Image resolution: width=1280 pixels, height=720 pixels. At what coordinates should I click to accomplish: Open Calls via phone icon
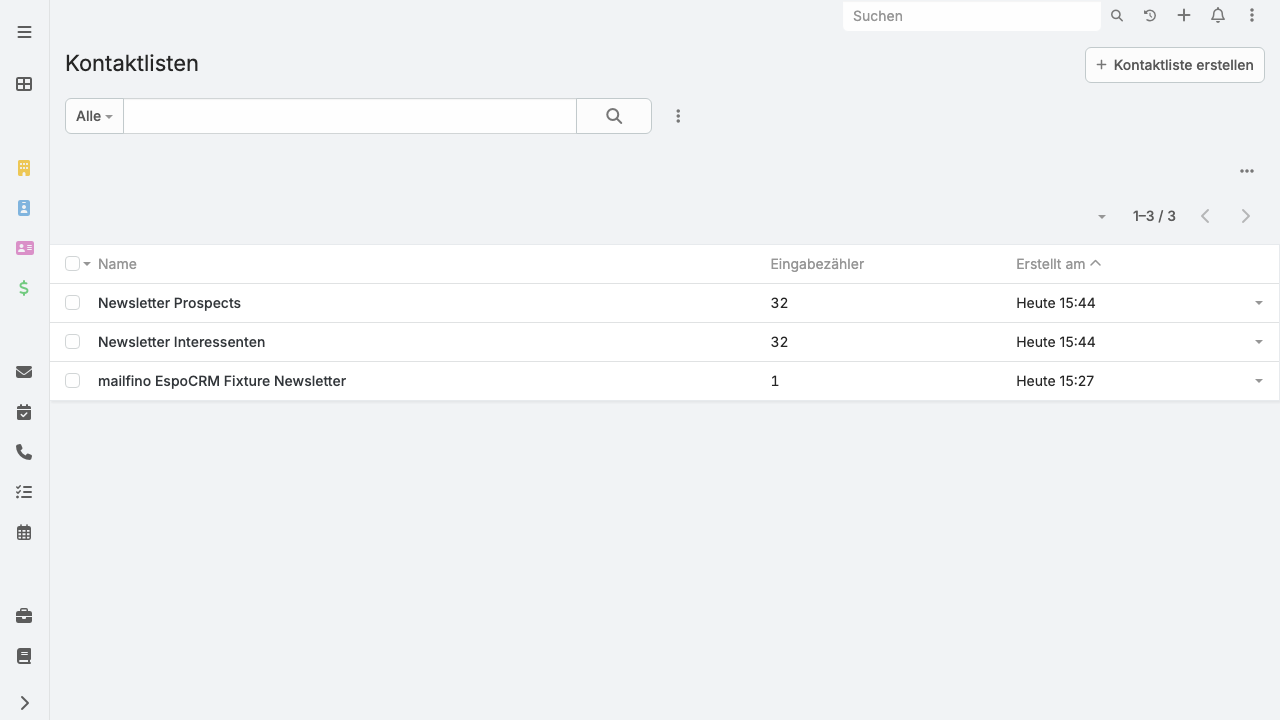click(24, 452)
